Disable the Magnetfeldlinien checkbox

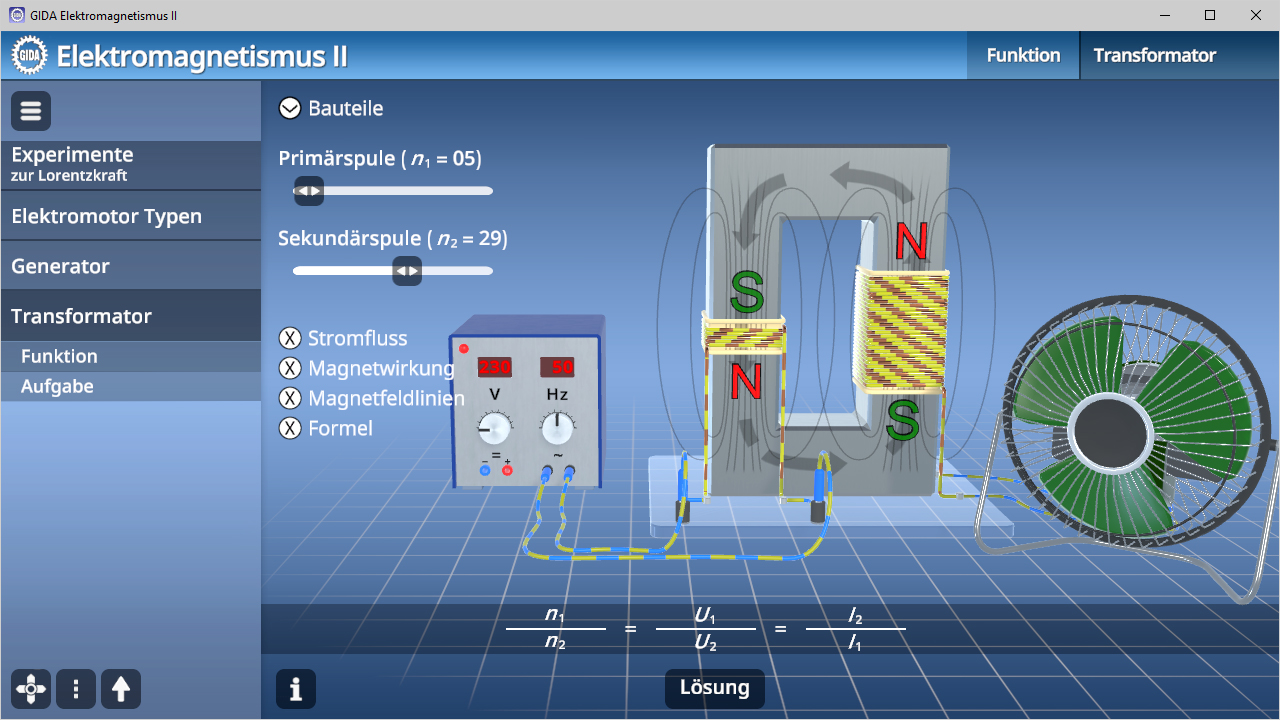coord(290,398)
